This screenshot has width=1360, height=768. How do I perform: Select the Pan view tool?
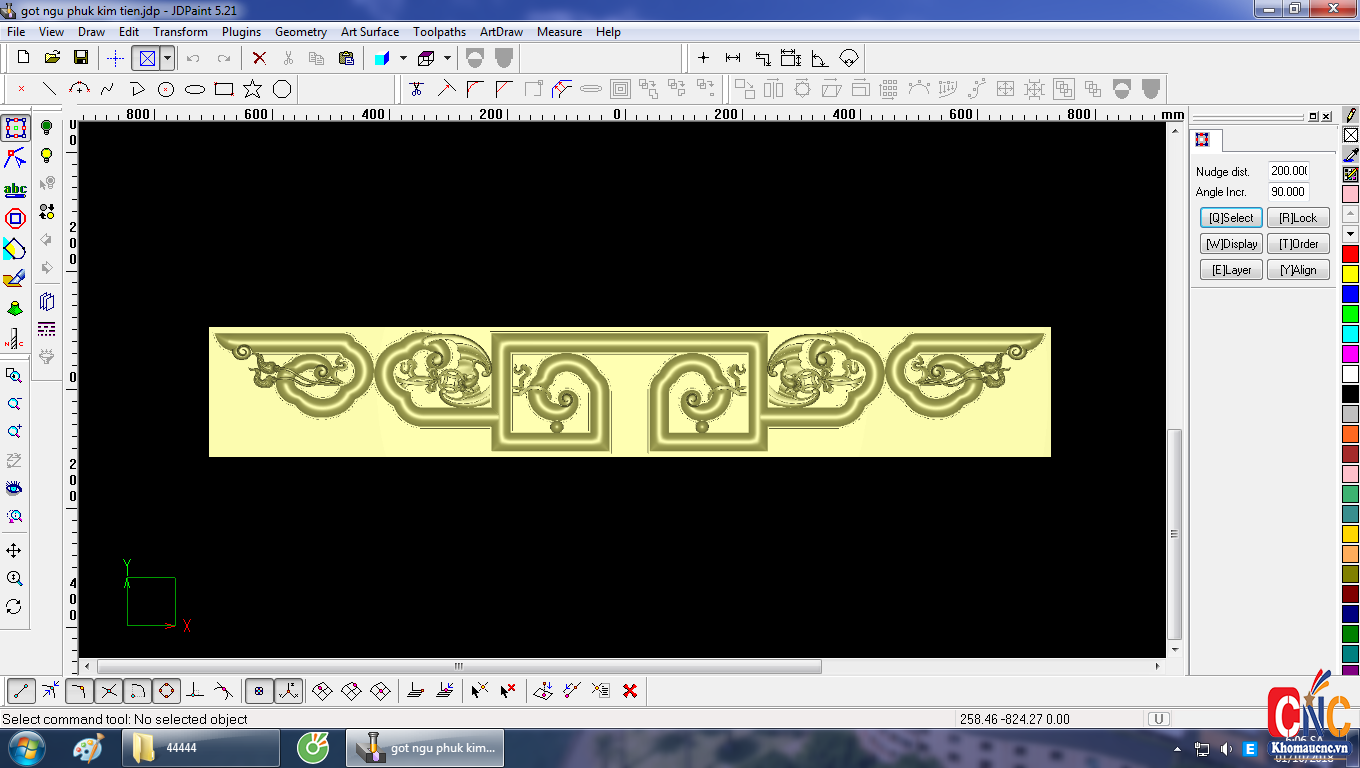(x=14, y=551)
